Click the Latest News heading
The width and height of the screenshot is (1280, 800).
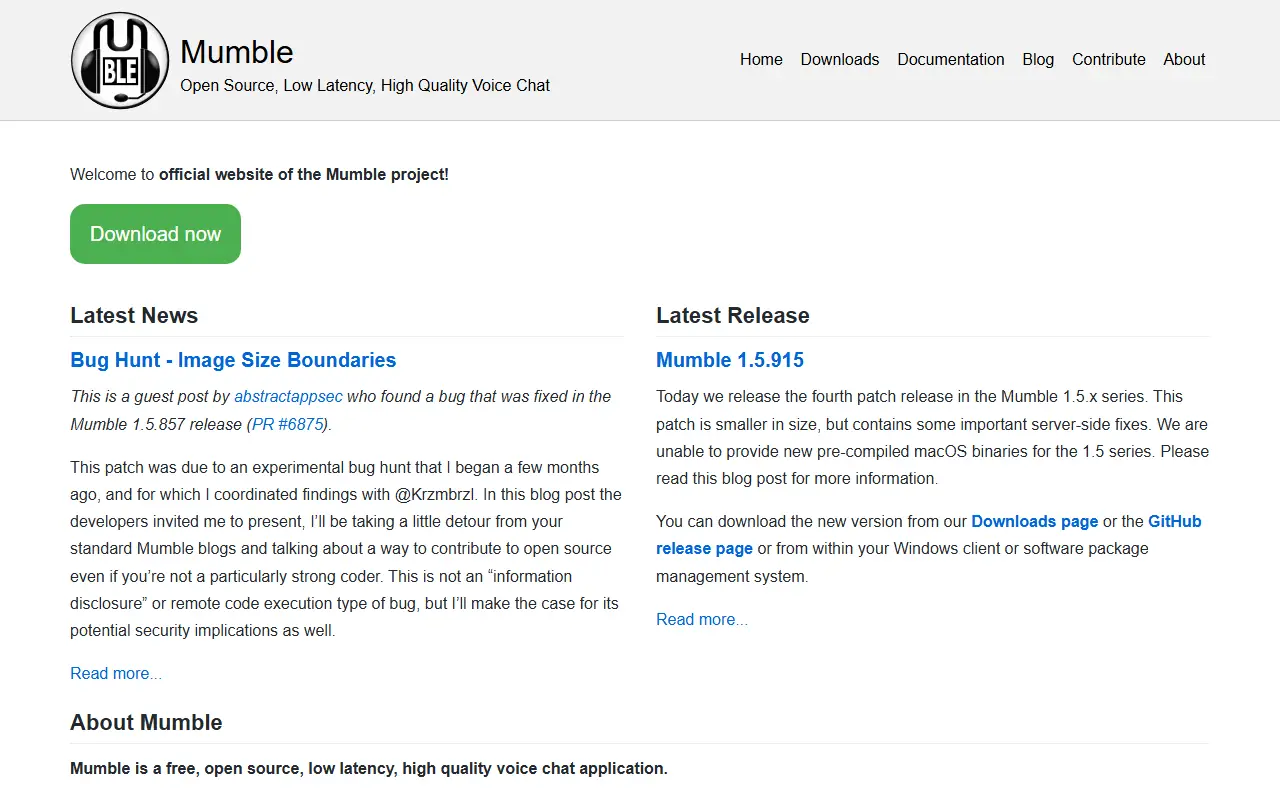134,316
